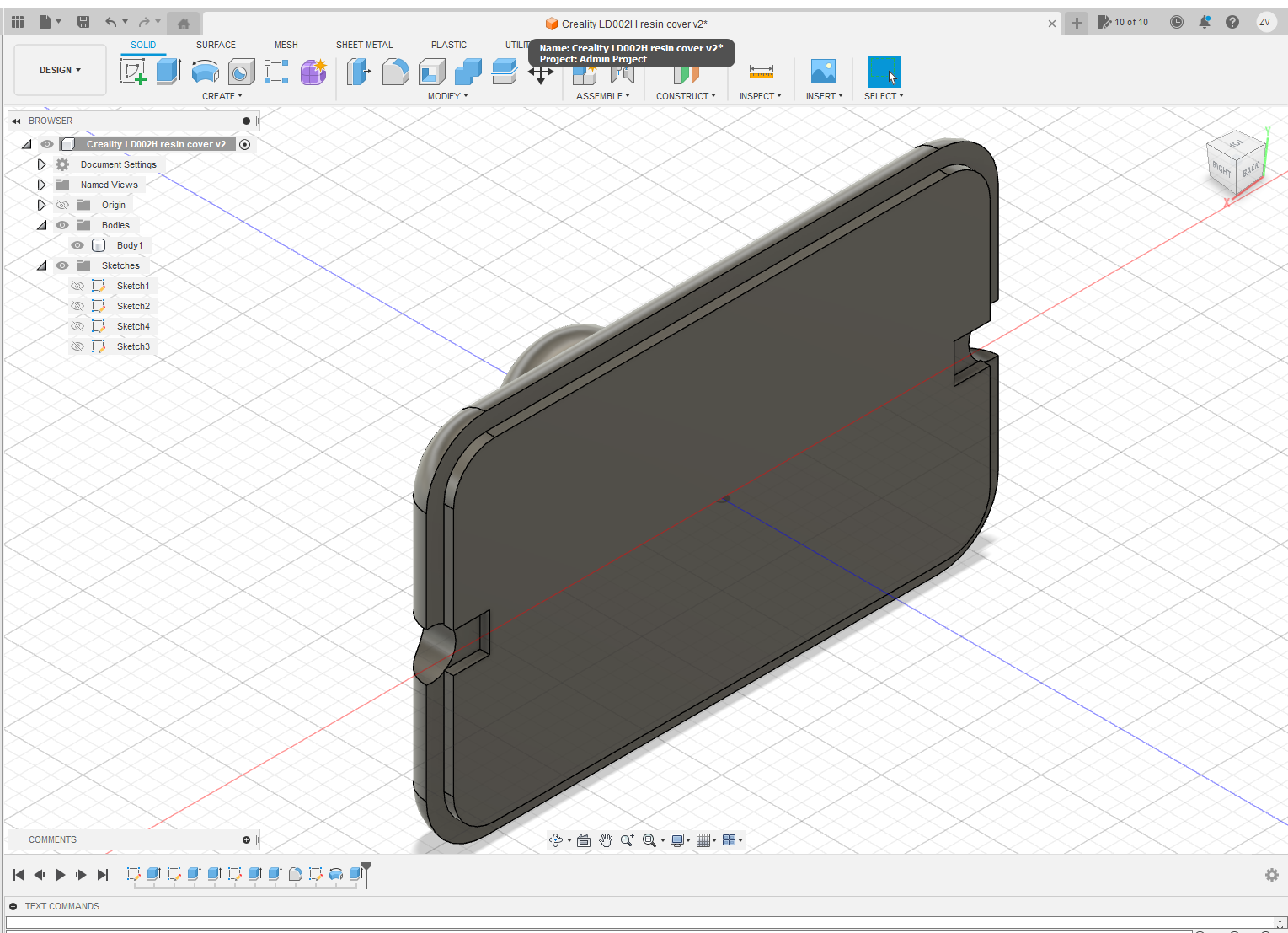1288x933 pixels.
Task: Open a new design tab with plus
Action: 1077,23
